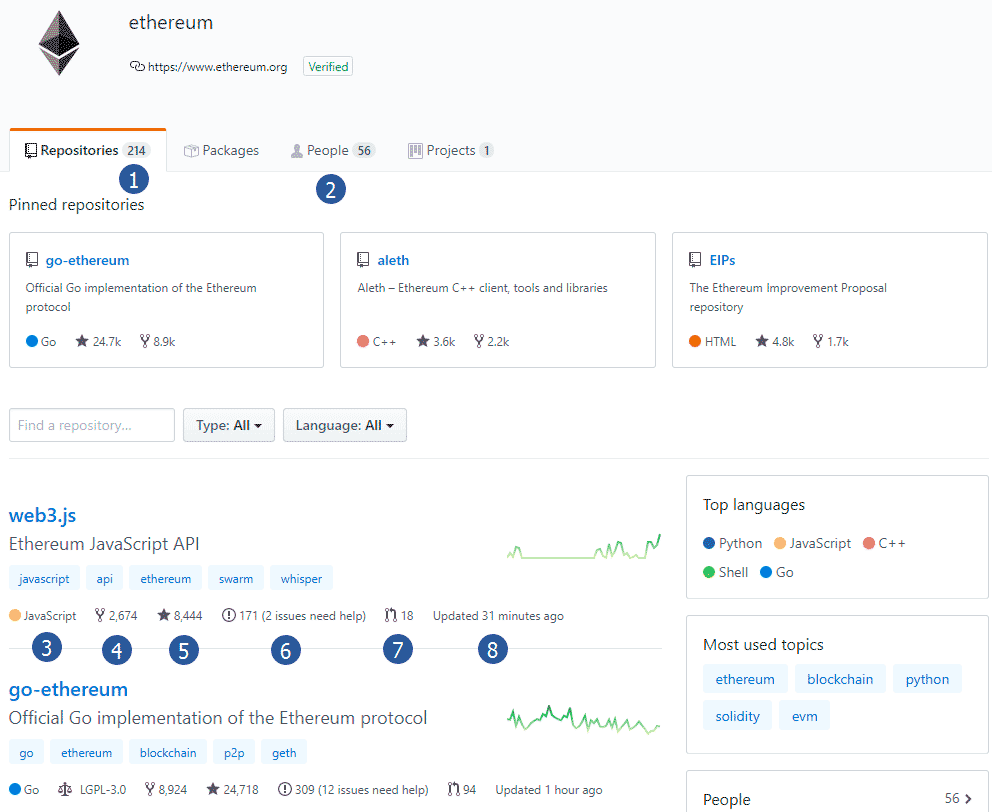Select solidity in Most used topics
The height and width of the screenshot is (812, 992).
(x=738, y=716)
